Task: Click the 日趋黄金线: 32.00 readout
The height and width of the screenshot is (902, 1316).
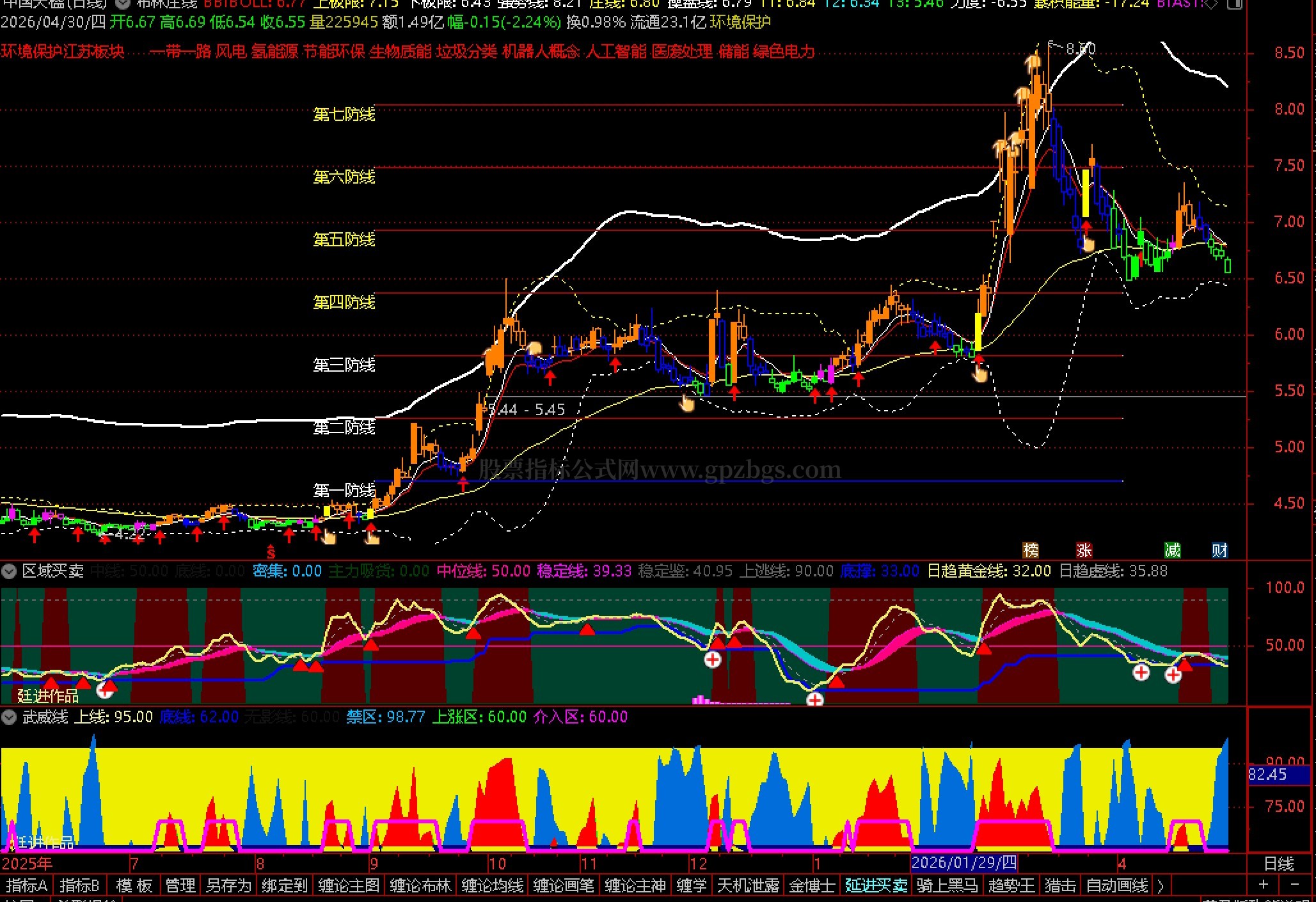Action: click(989, 571)
